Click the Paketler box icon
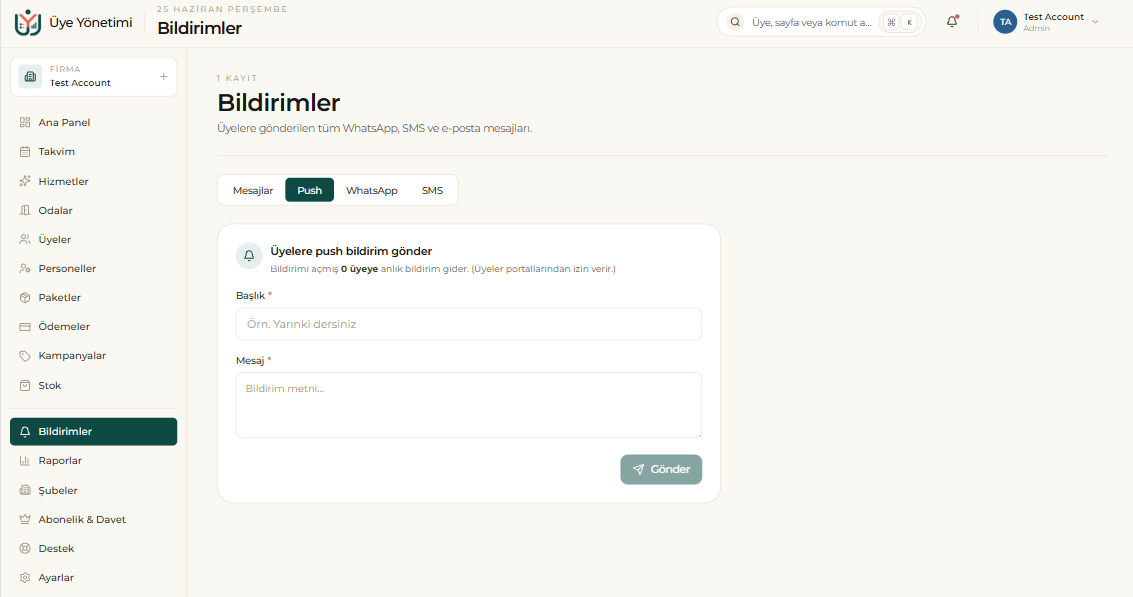 [25, 297]
